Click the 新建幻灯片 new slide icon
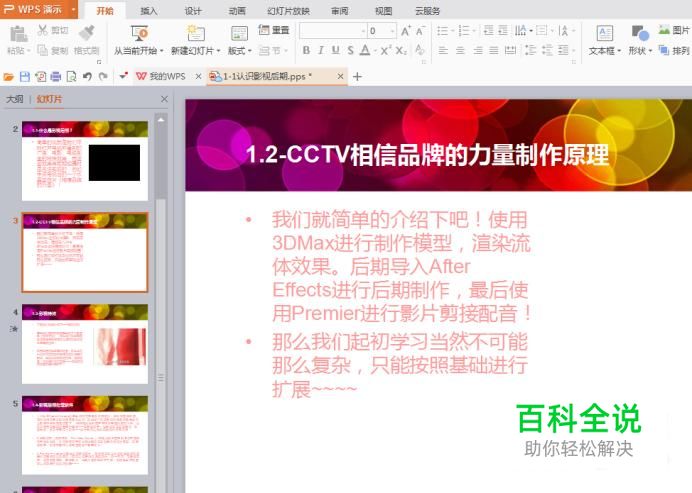 (196, 33)
